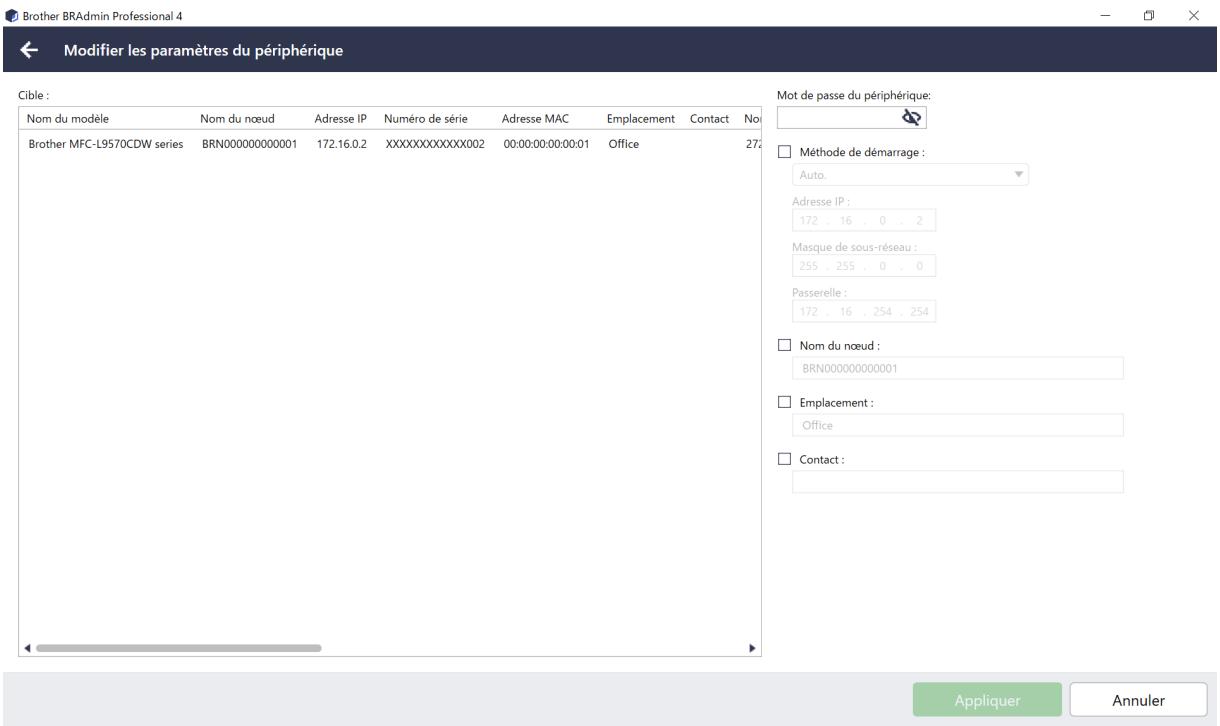Image resolution: width=1220 pixels, height=726 pixels.
Task: Click the Numéro de série column header
Action: tap(425, 120)
